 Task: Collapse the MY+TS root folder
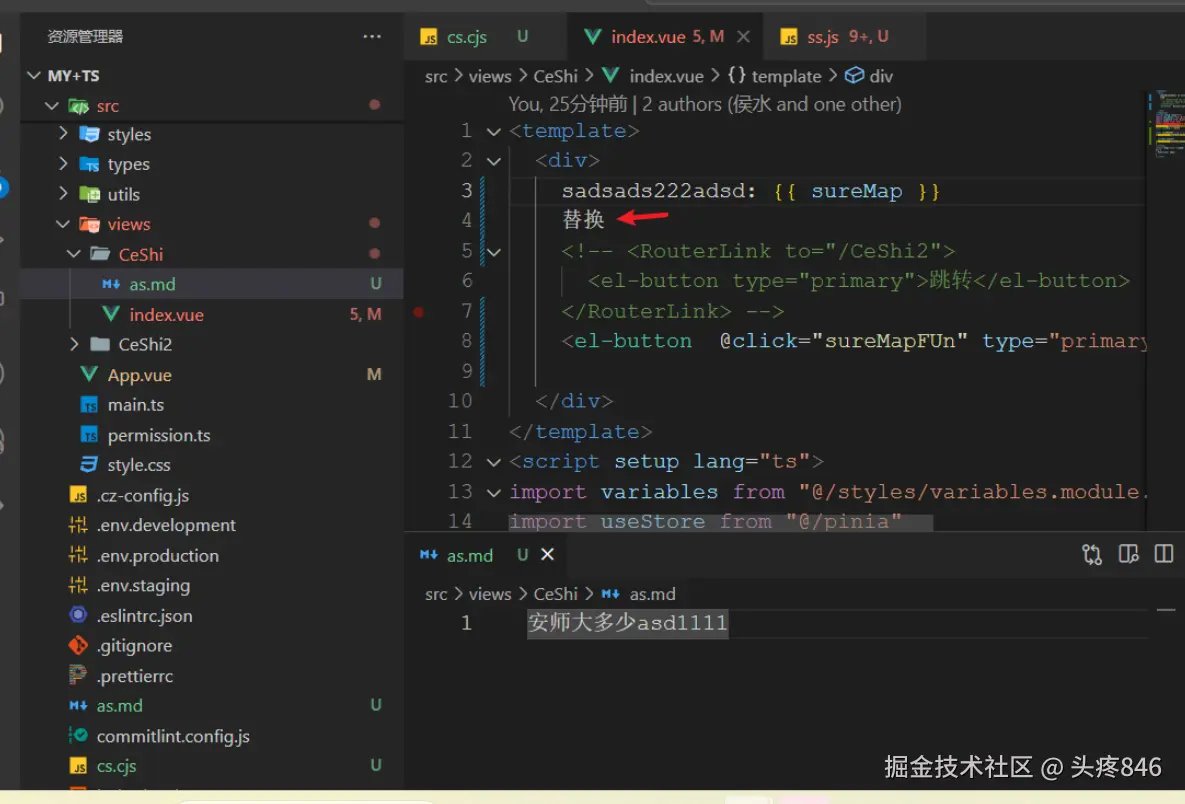click(33, 76)
